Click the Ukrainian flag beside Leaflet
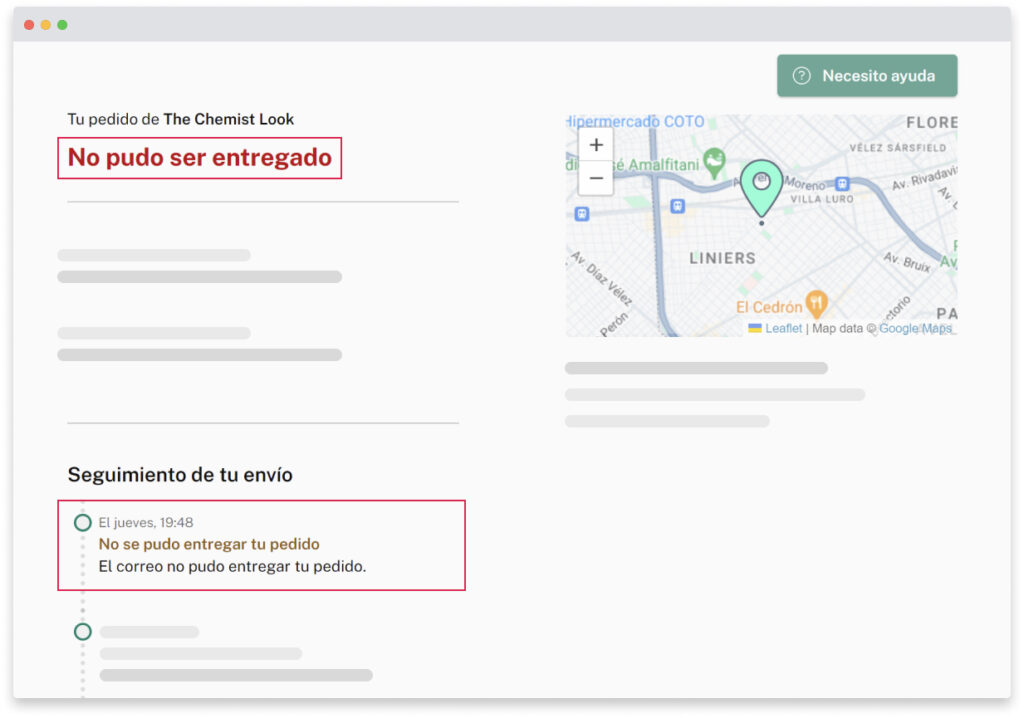 tap(755, 328)
